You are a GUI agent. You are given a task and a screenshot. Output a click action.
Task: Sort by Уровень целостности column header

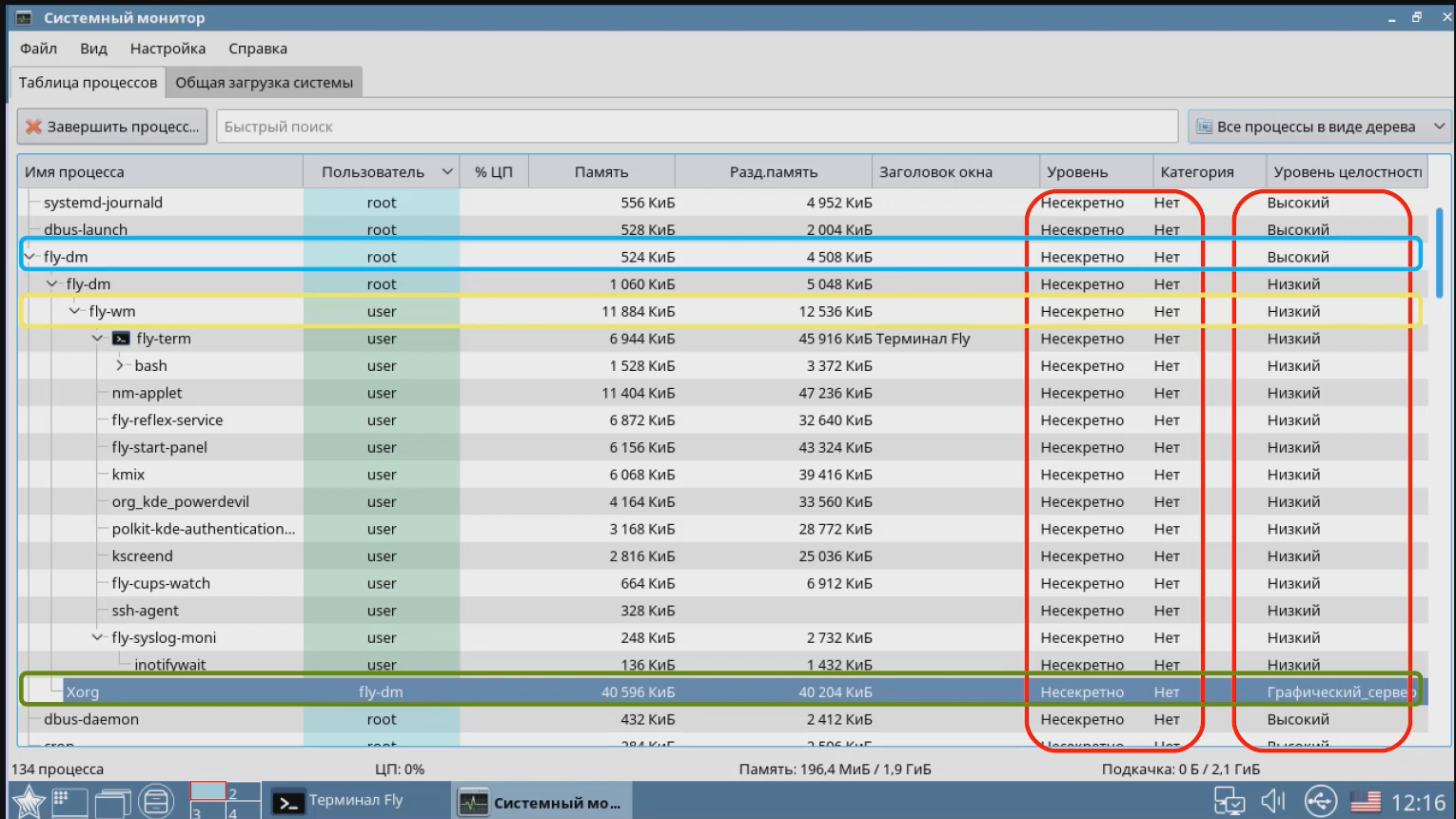pos(1347,172)
